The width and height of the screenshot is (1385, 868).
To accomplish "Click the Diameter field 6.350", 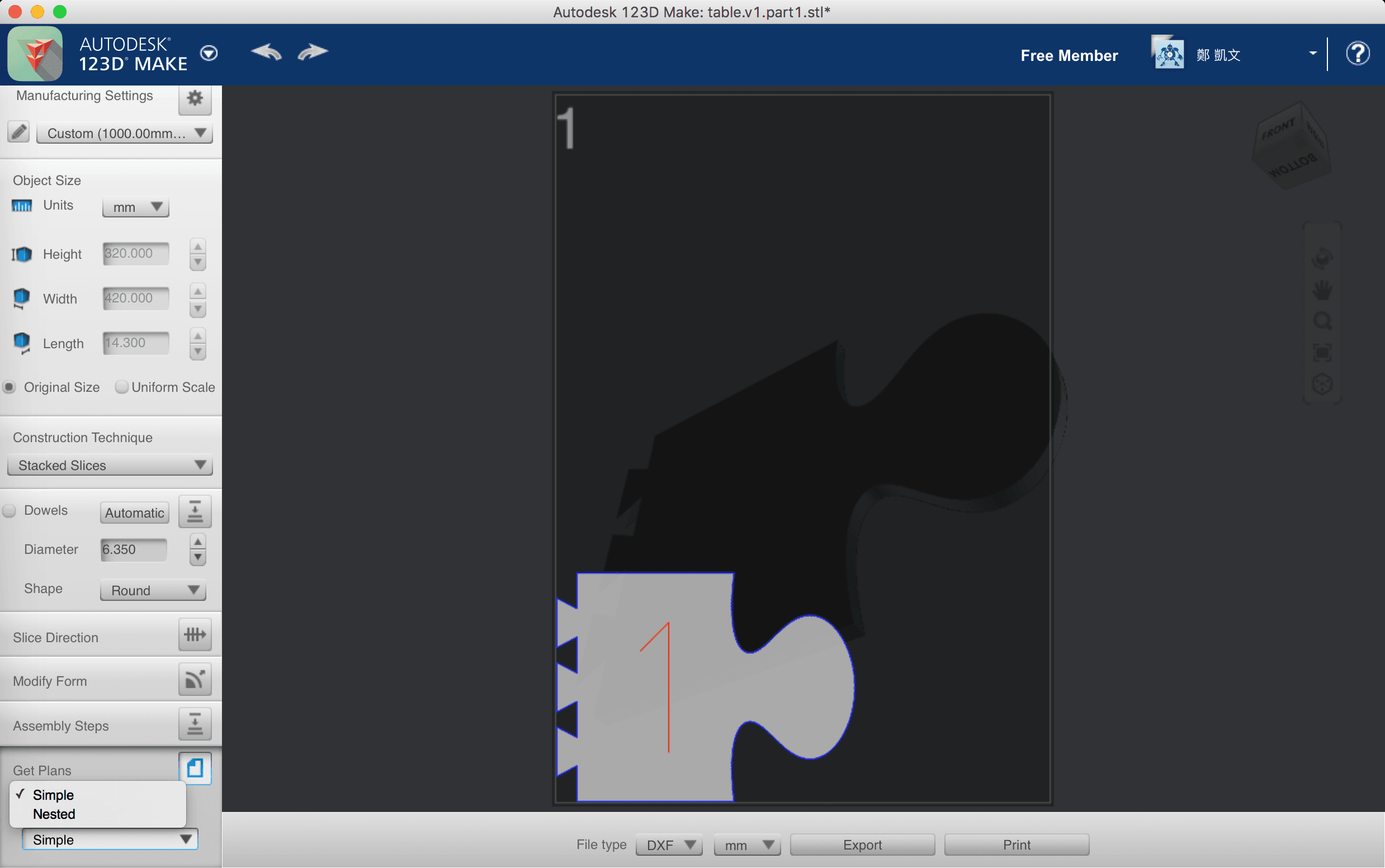I will tap(133, 549).
